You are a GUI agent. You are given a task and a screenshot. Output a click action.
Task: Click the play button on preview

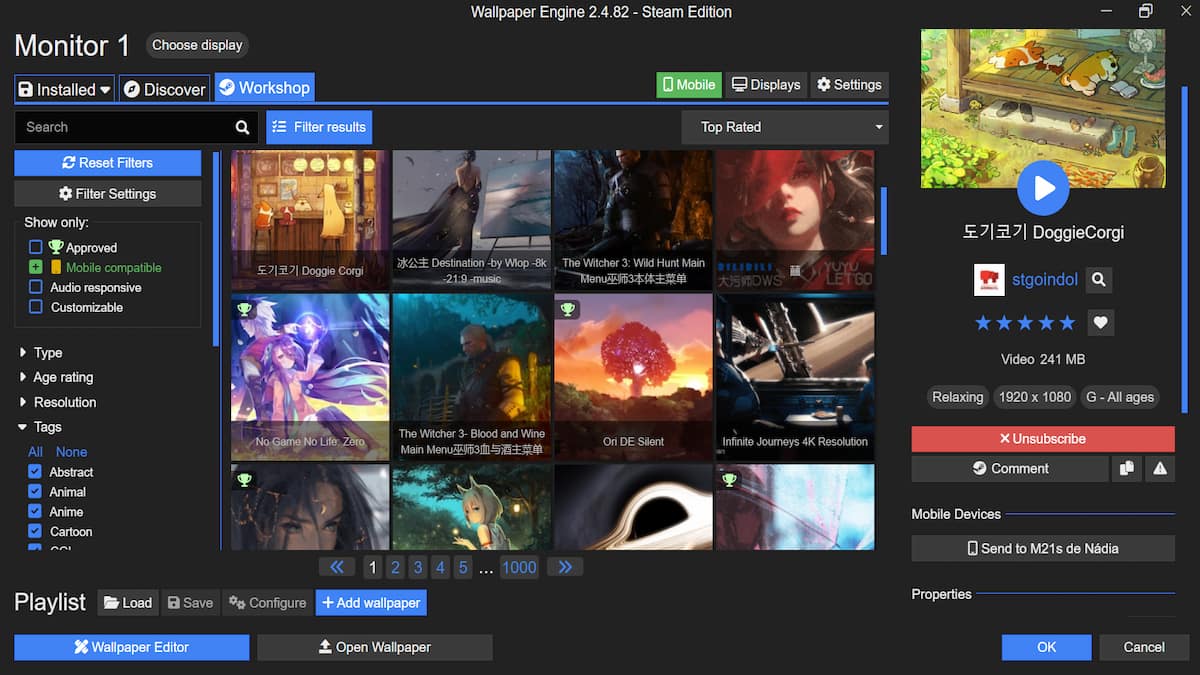tap(1043, 188)
